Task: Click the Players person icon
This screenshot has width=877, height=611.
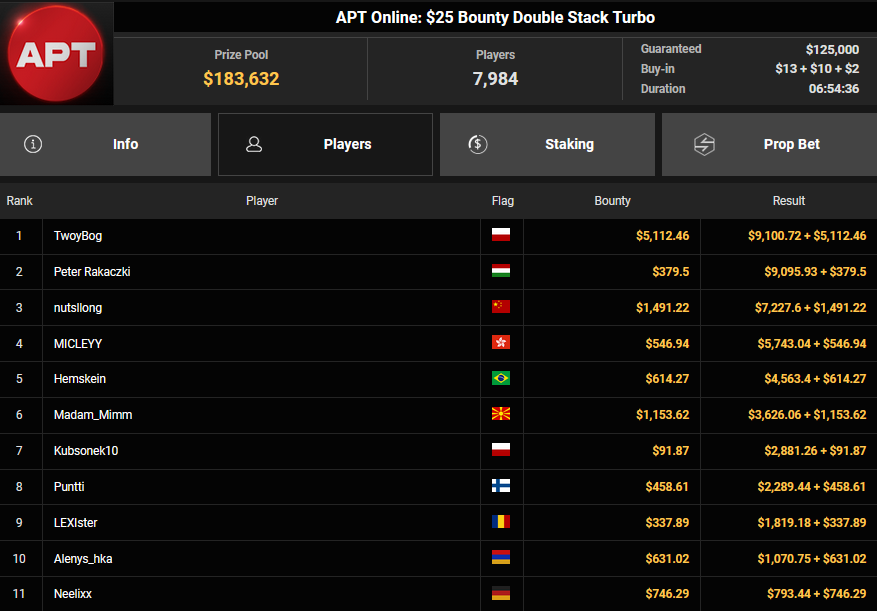Action: (x=254, y=144)
